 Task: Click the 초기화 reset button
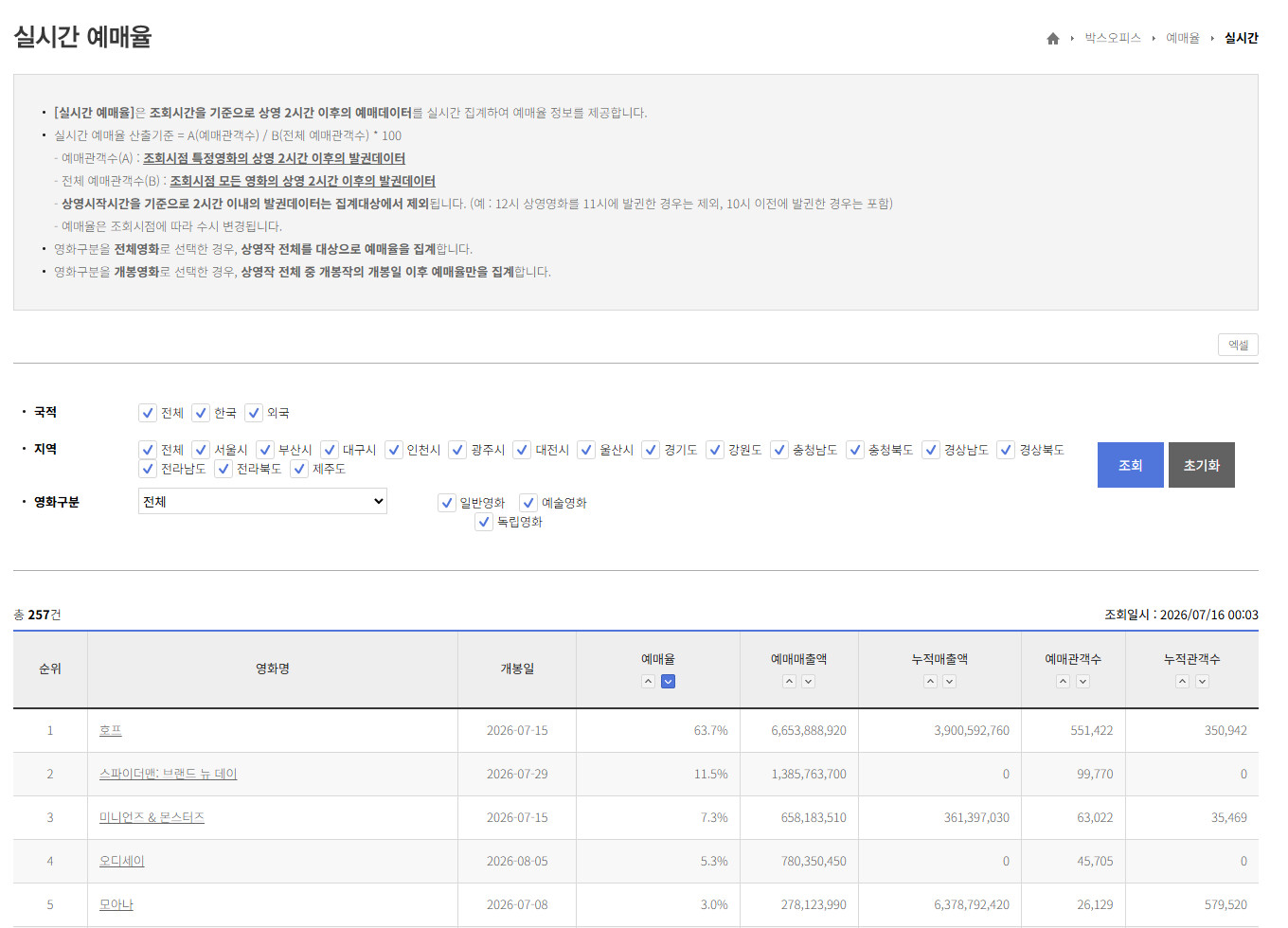click(x=1202, y=465)
